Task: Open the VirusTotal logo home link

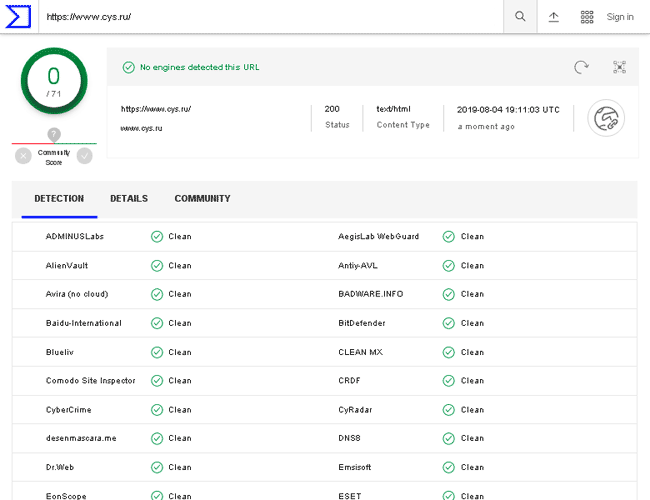Action: click(x=18, y=17)
